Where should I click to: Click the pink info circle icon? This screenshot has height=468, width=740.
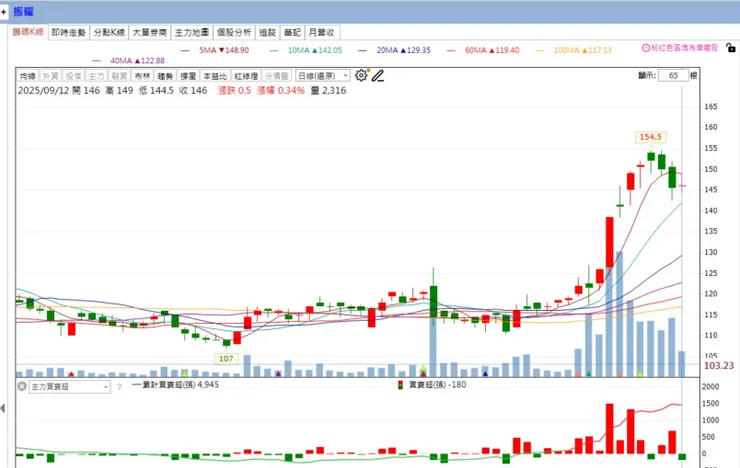(x=646, y=48)
